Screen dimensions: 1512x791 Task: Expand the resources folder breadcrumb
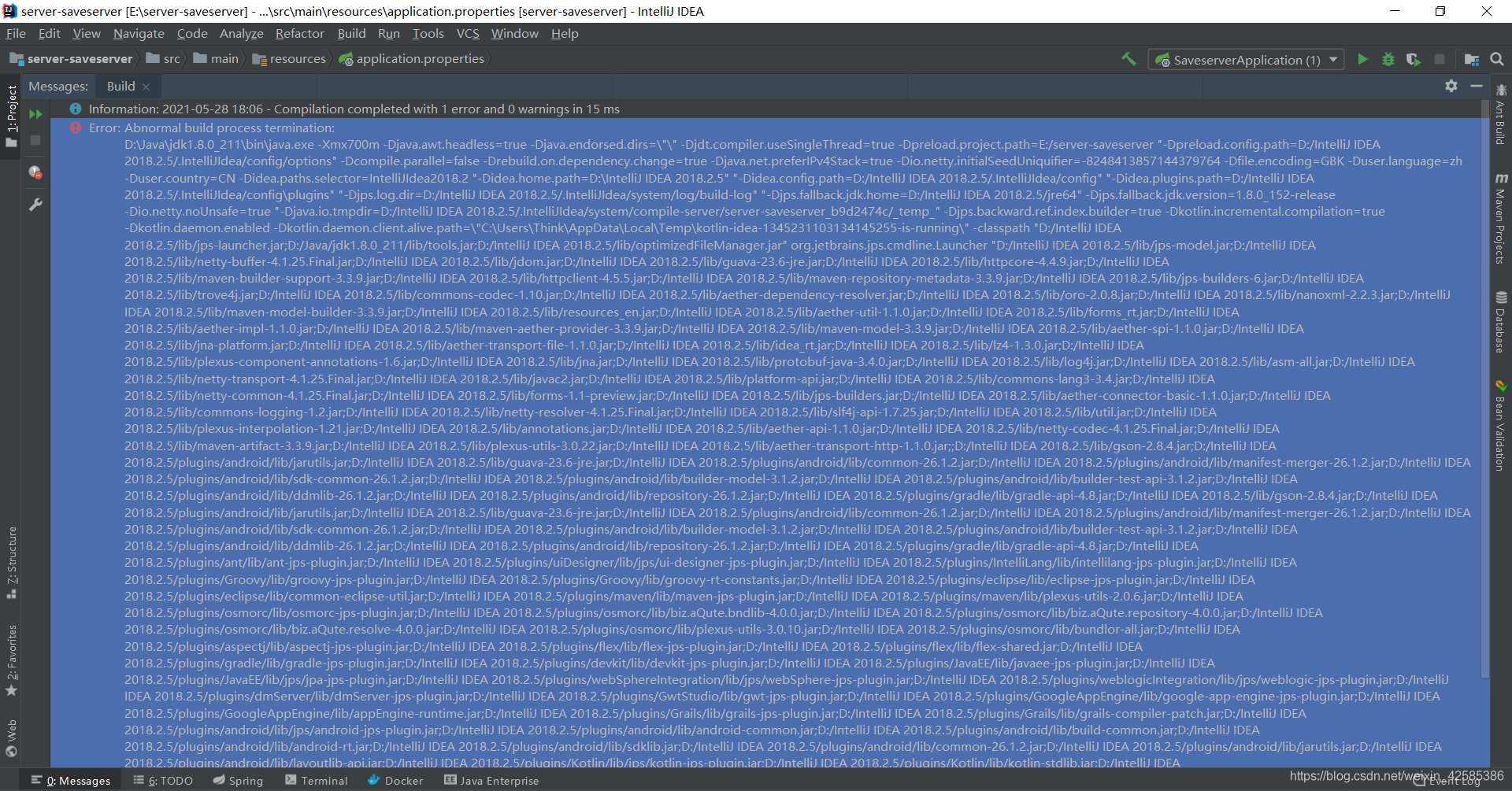[x=296, y=58]
